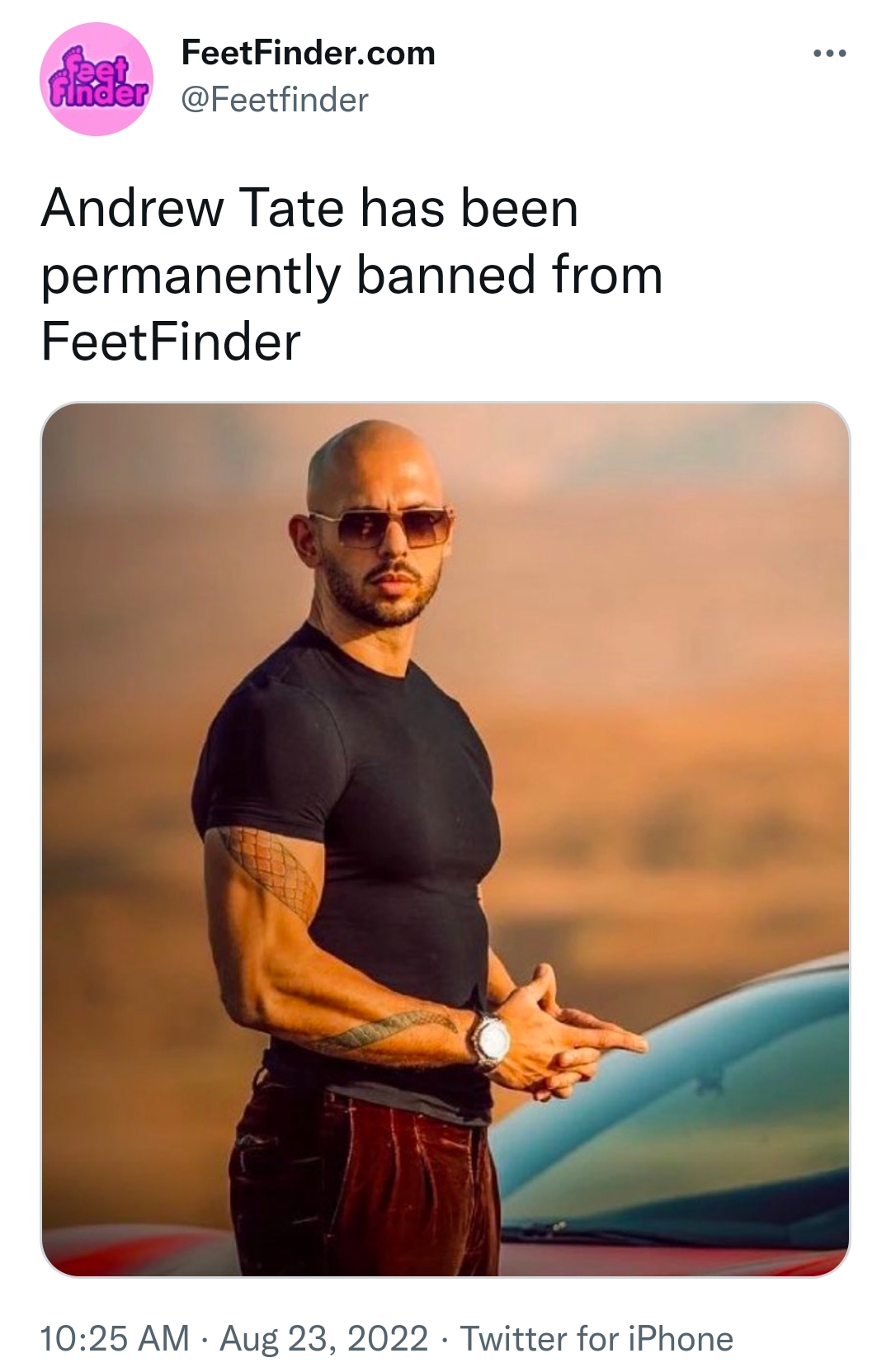The width and height of the screenshot is (891, 1372).
Task: Open the three-dot more options menu
Action: (829, 54)
